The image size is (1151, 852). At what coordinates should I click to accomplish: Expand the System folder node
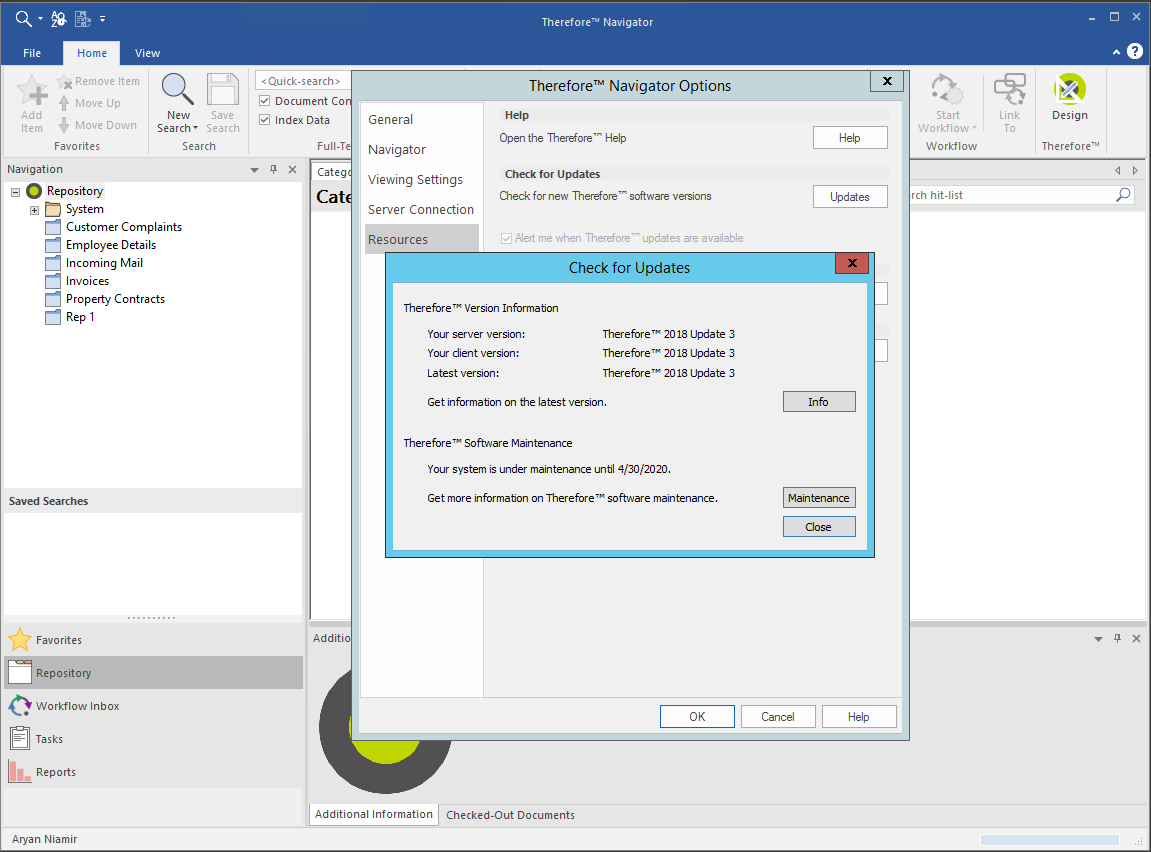35,210
